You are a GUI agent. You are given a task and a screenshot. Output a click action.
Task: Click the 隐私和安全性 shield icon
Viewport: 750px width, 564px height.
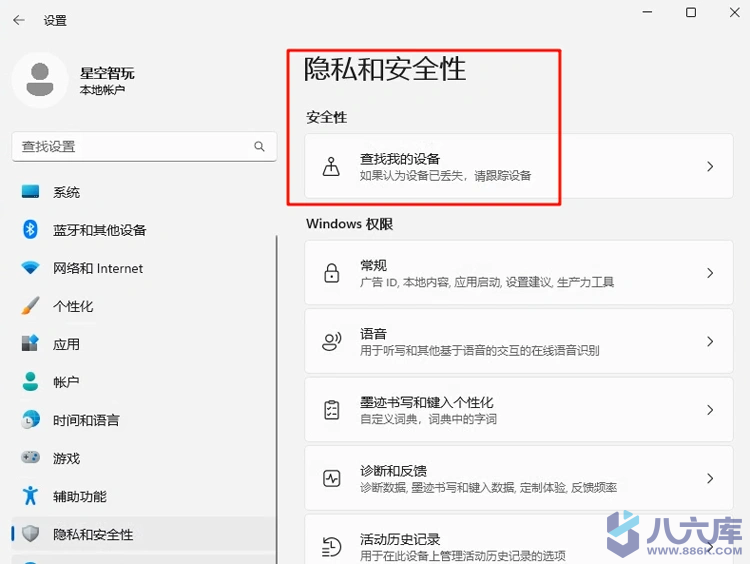[31, 533]
